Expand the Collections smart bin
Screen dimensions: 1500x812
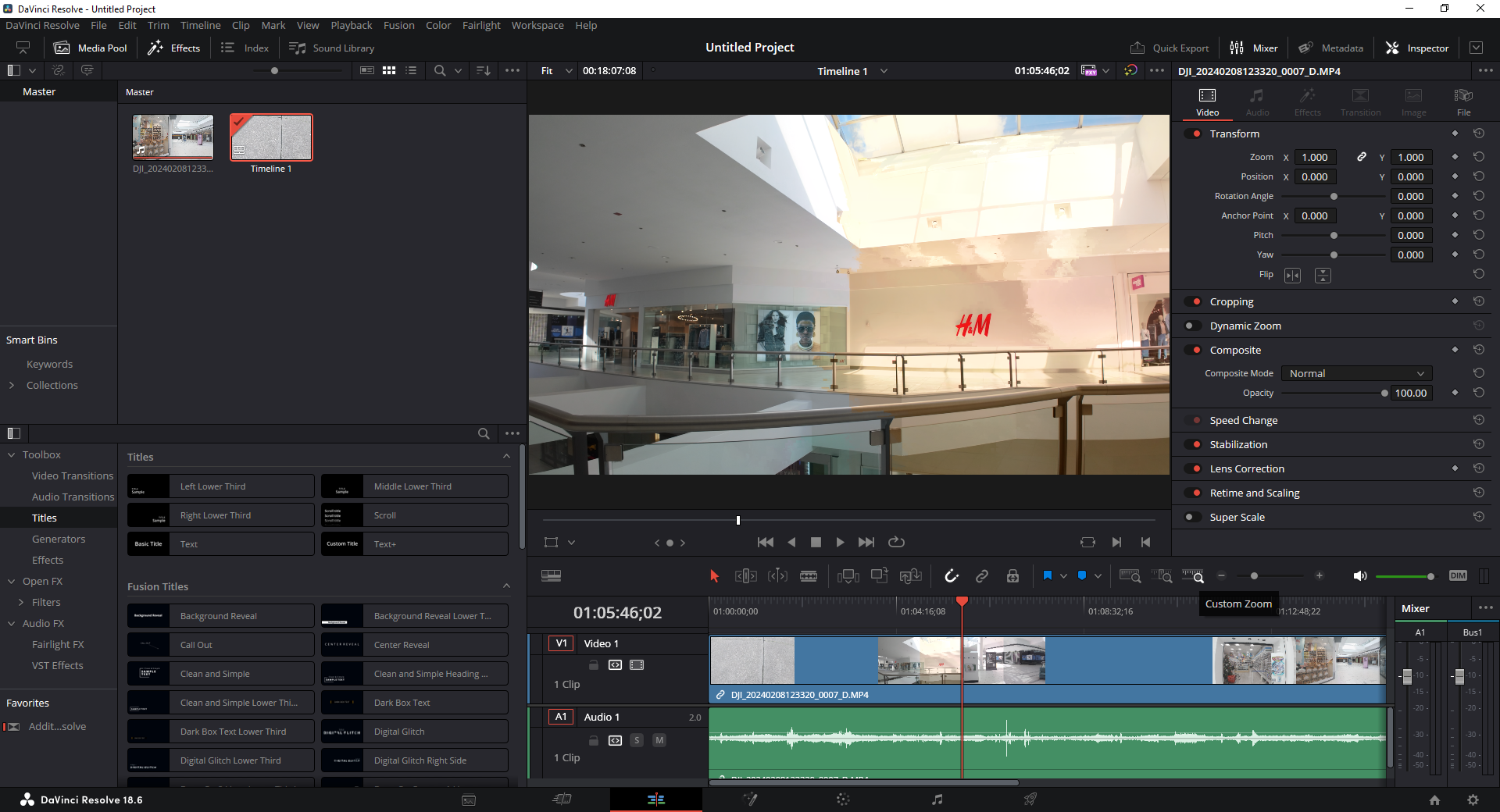click(12, 385)
